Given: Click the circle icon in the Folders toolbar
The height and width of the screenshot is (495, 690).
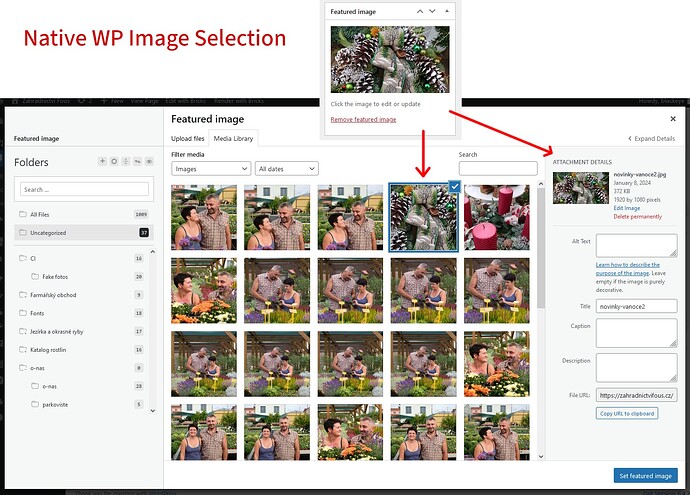Looking at the screenshot, I should 114,161.
